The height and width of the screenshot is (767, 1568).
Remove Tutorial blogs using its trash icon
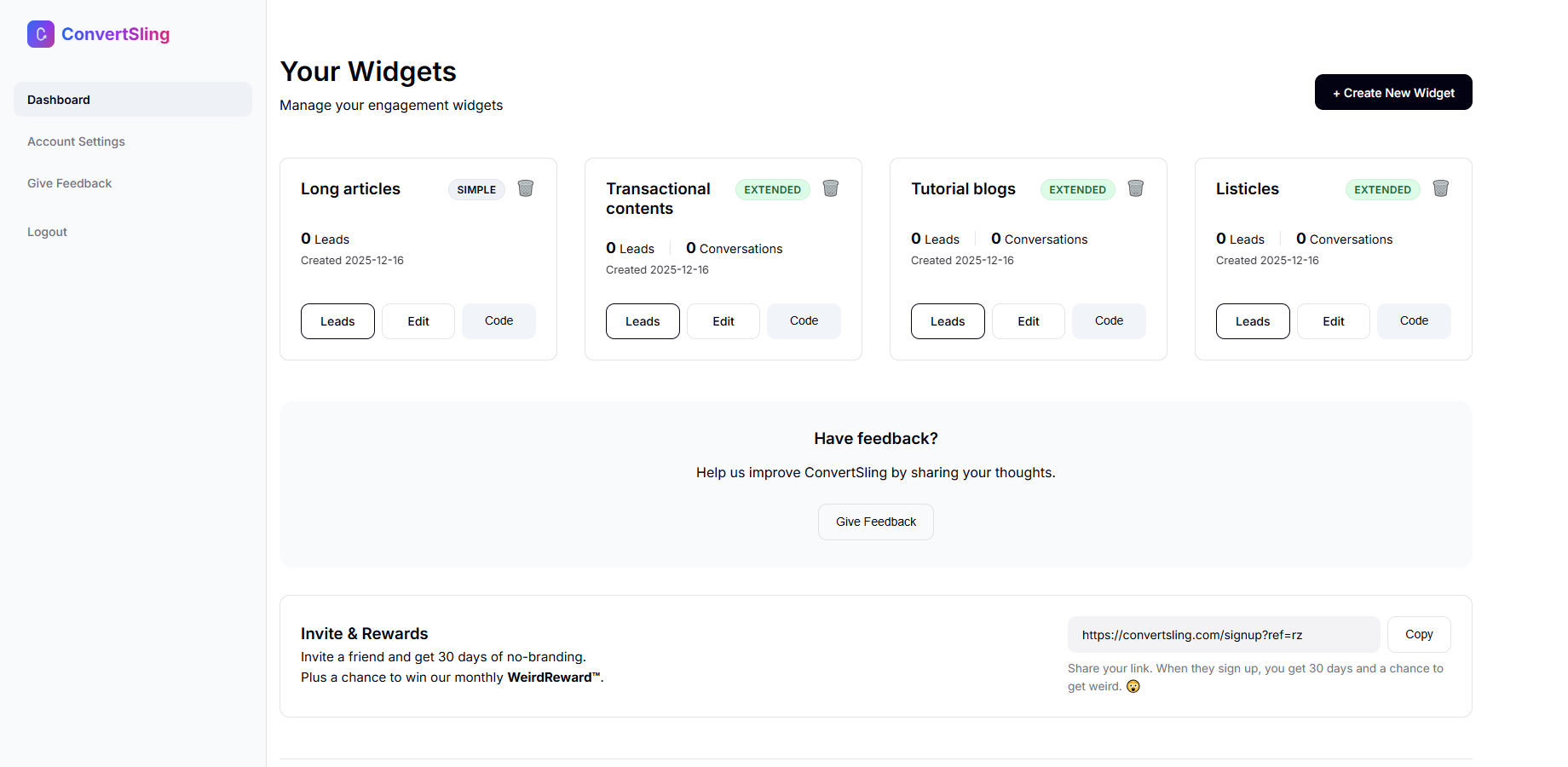point(1136,188)
